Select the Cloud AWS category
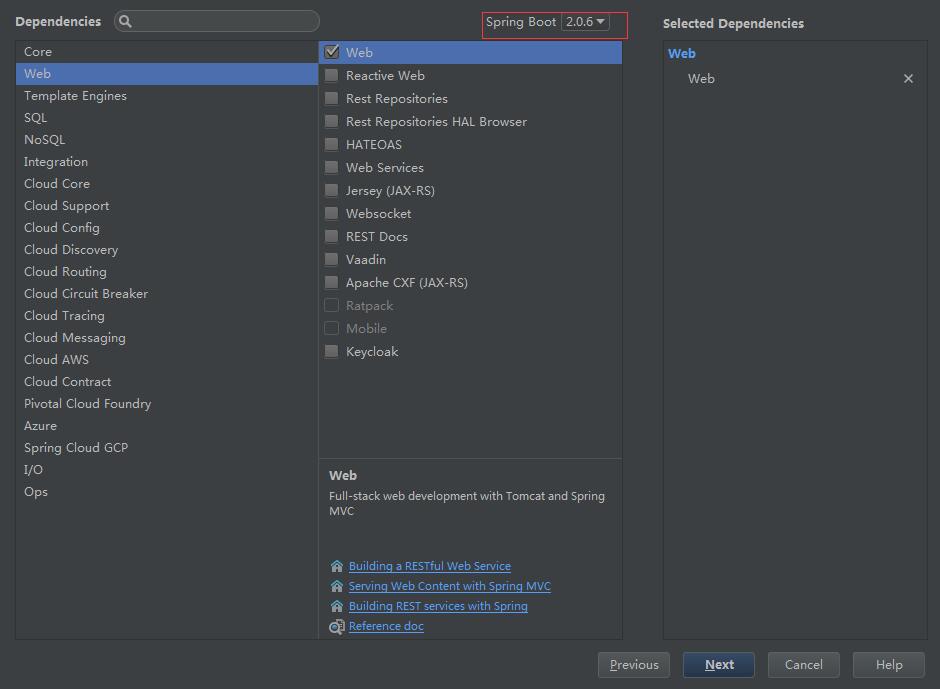The height and width of the screenshot is (689, 940). (167, 359)
